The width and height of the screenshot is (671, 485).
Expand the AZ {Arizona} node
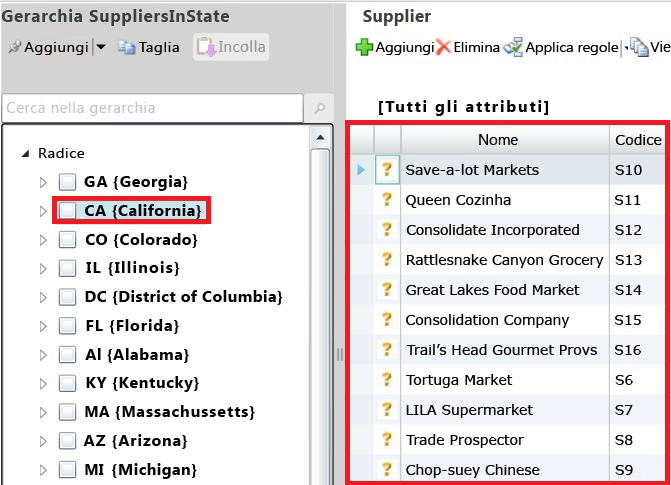[43, 441]
